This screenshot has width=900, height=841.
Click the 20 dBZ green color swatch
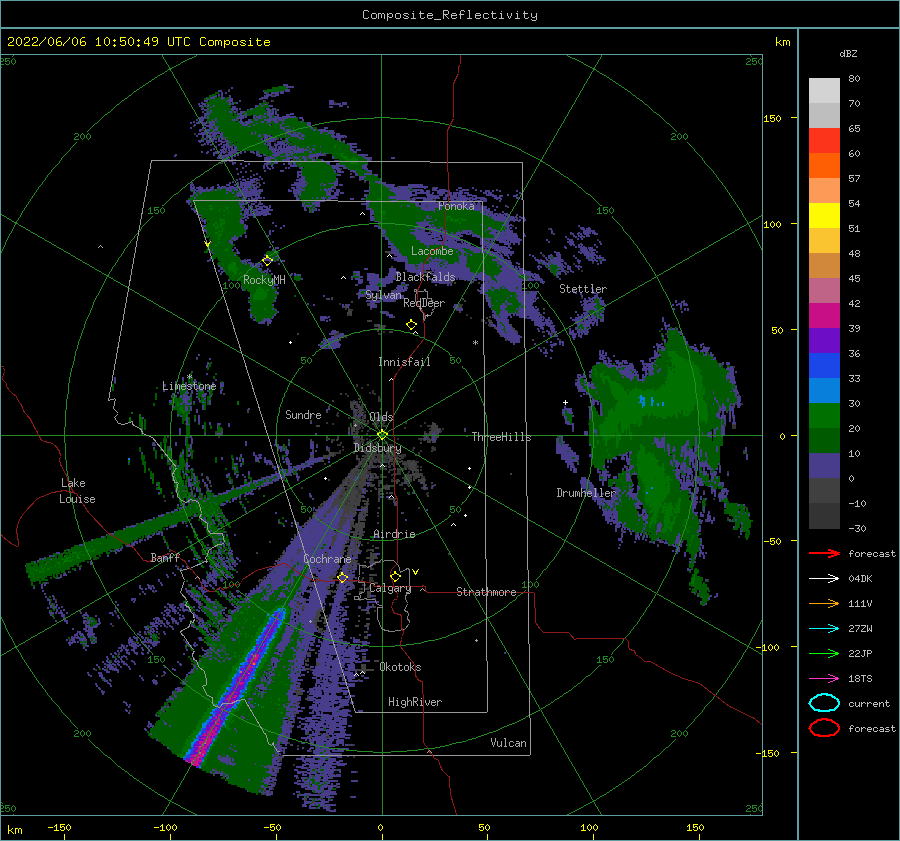pos(824,415)
